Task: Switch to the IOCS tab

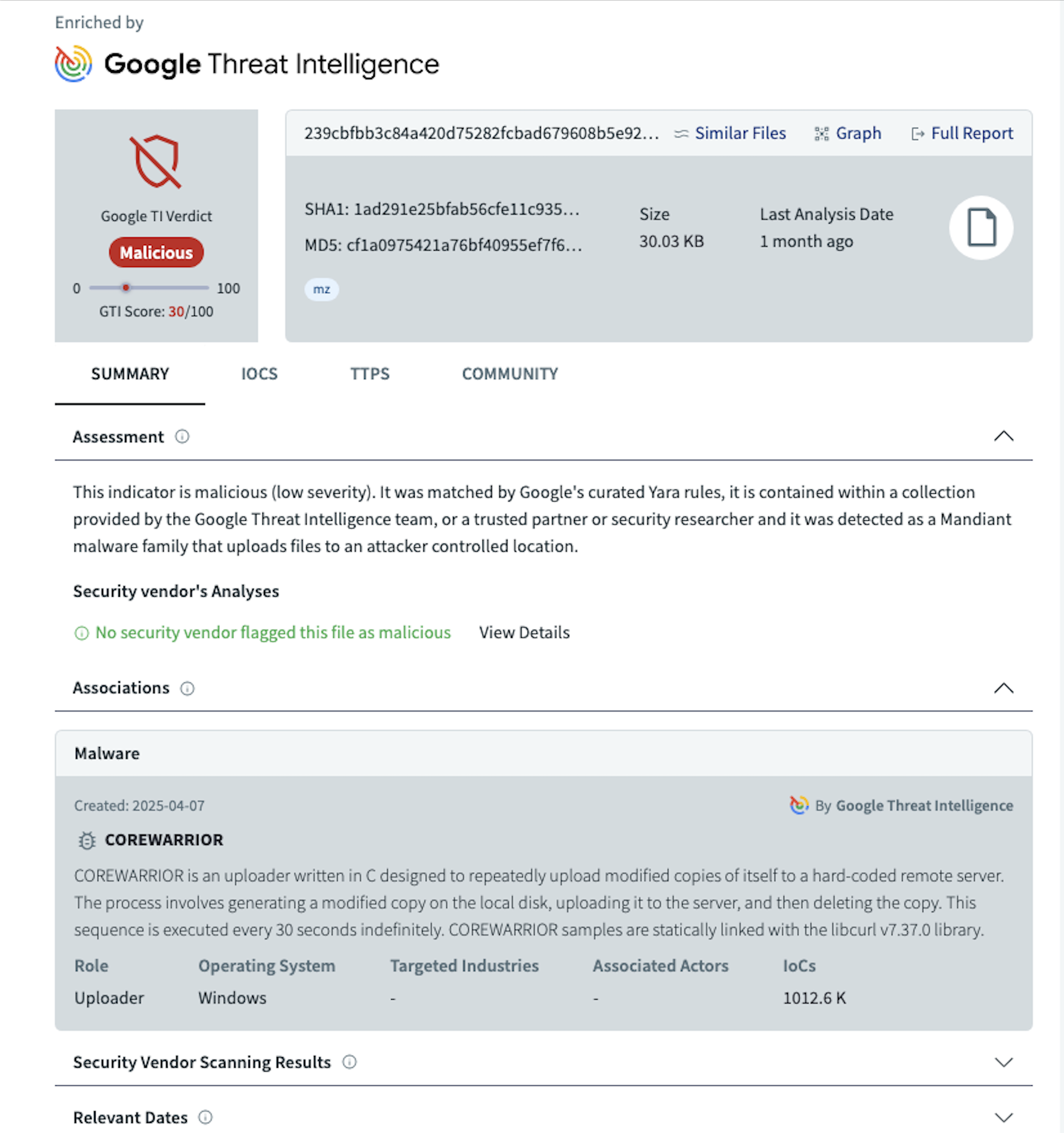Action: point(259,374)
